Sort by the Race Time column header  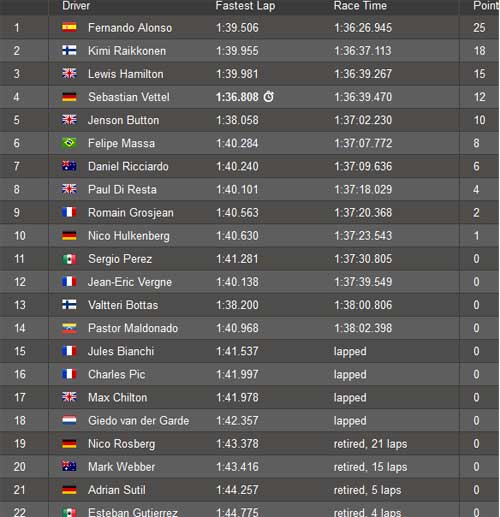coord(360,5)
